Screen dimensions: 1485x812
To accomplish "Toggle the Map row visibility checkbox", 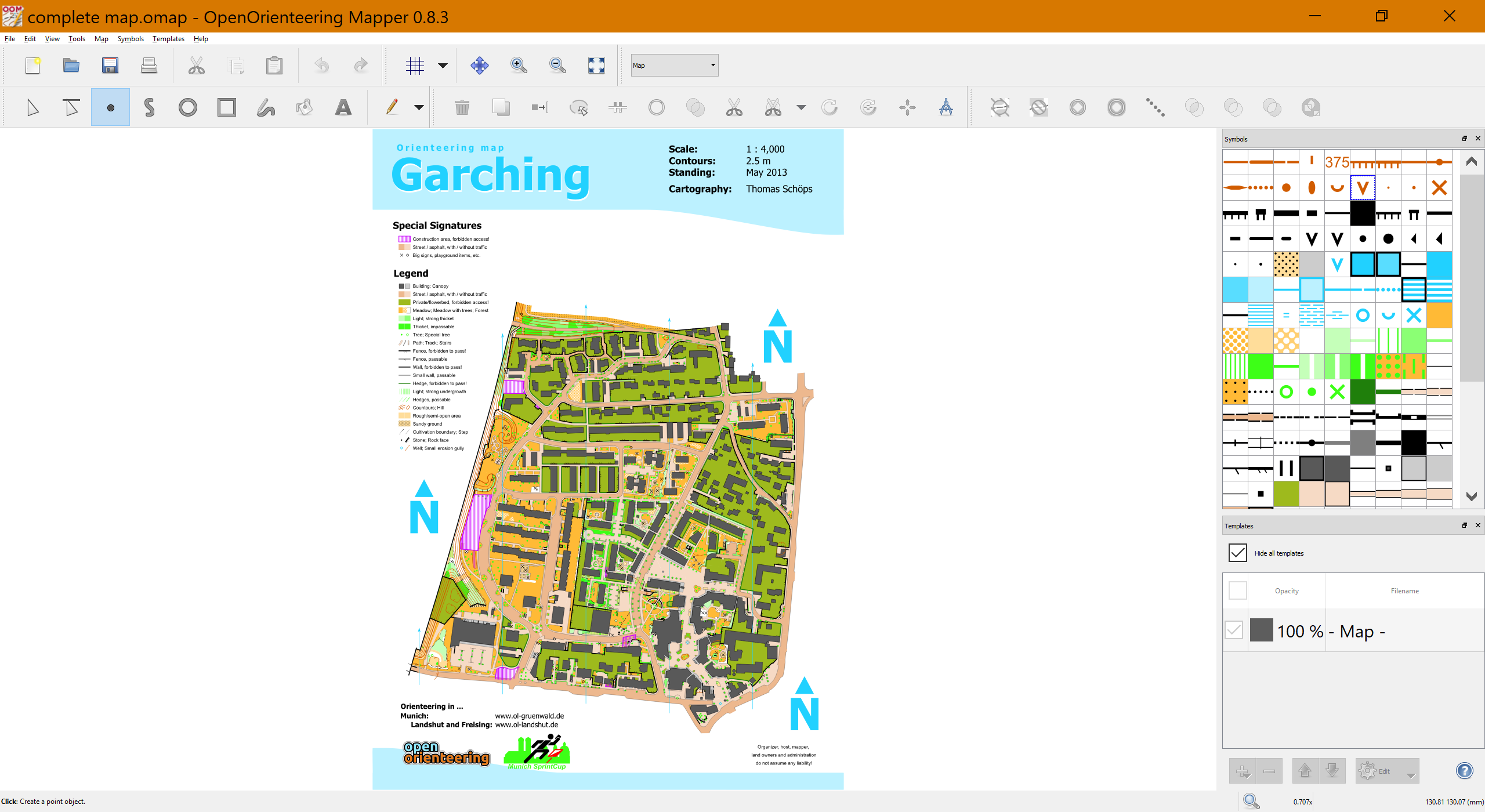I will click(1234, 630).
